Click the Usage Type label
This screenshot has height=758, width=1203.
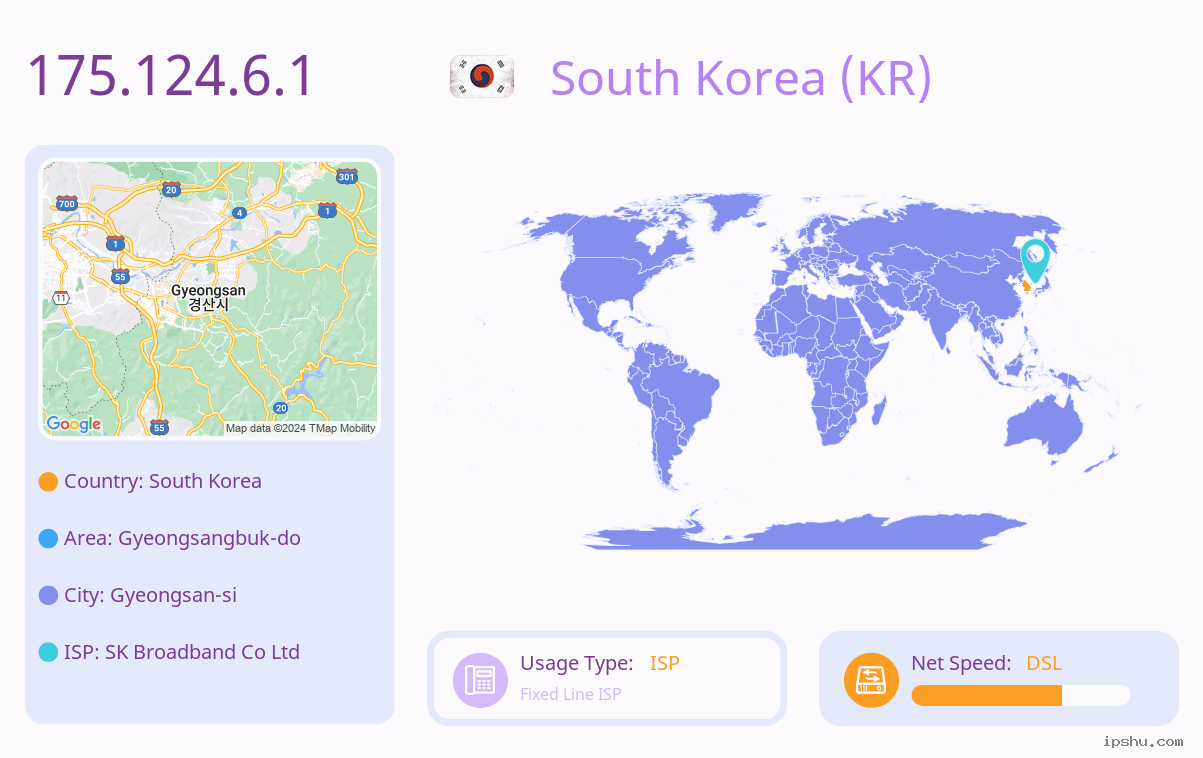coord(577,664)
